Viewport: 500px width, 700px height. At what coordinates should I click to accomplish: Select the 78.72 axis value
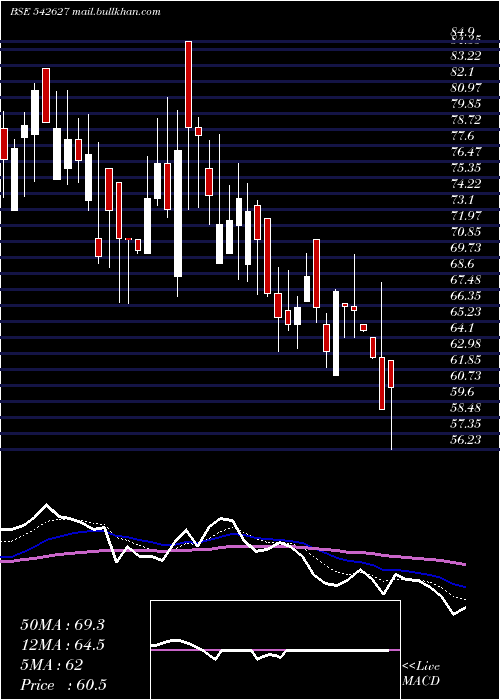[466, 120]
